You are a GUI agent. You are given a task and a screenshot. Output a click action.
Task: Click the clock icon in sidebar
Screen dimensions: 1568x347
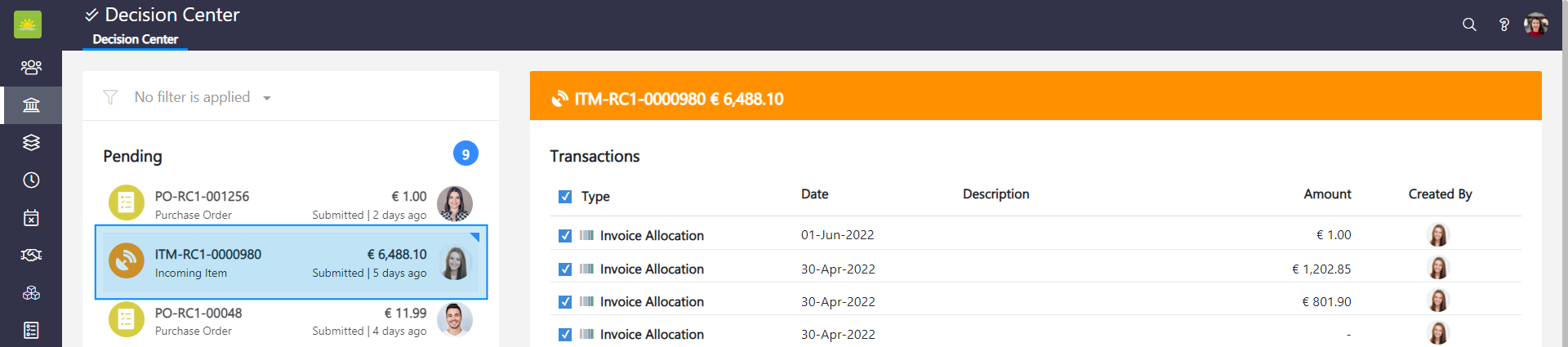[31, 180]
